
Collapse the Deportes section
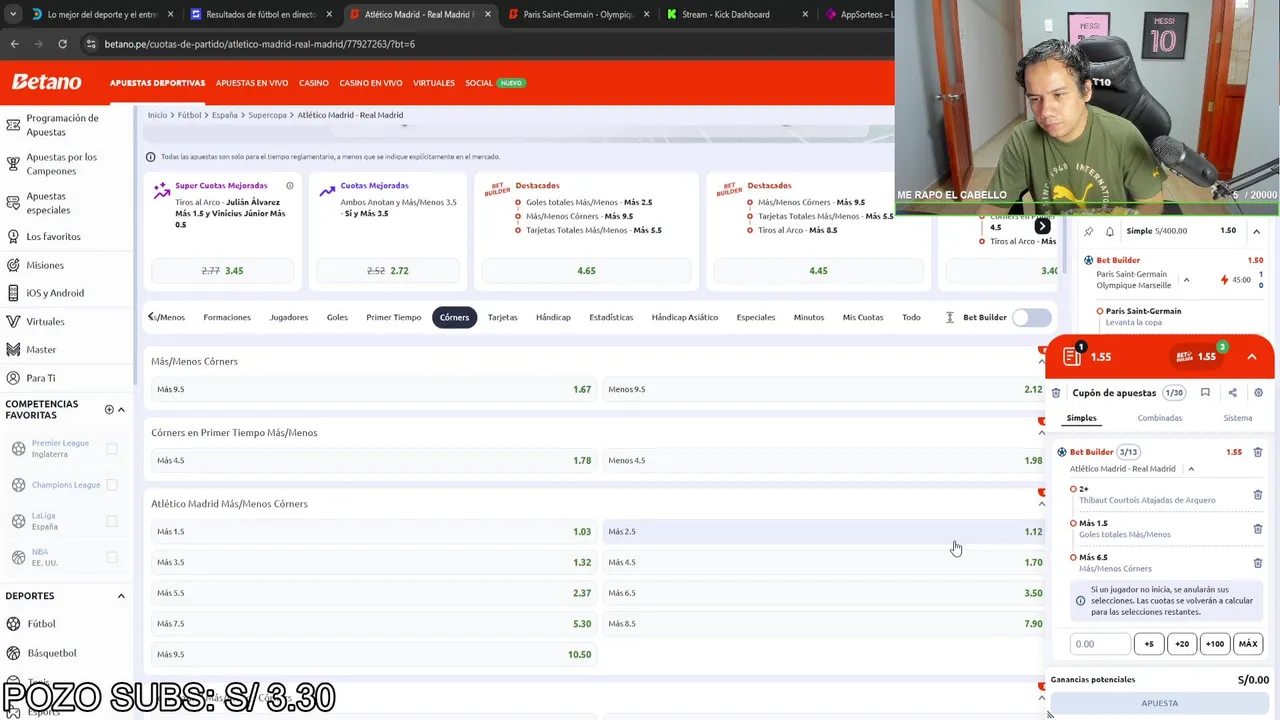(x=121, y=596)
